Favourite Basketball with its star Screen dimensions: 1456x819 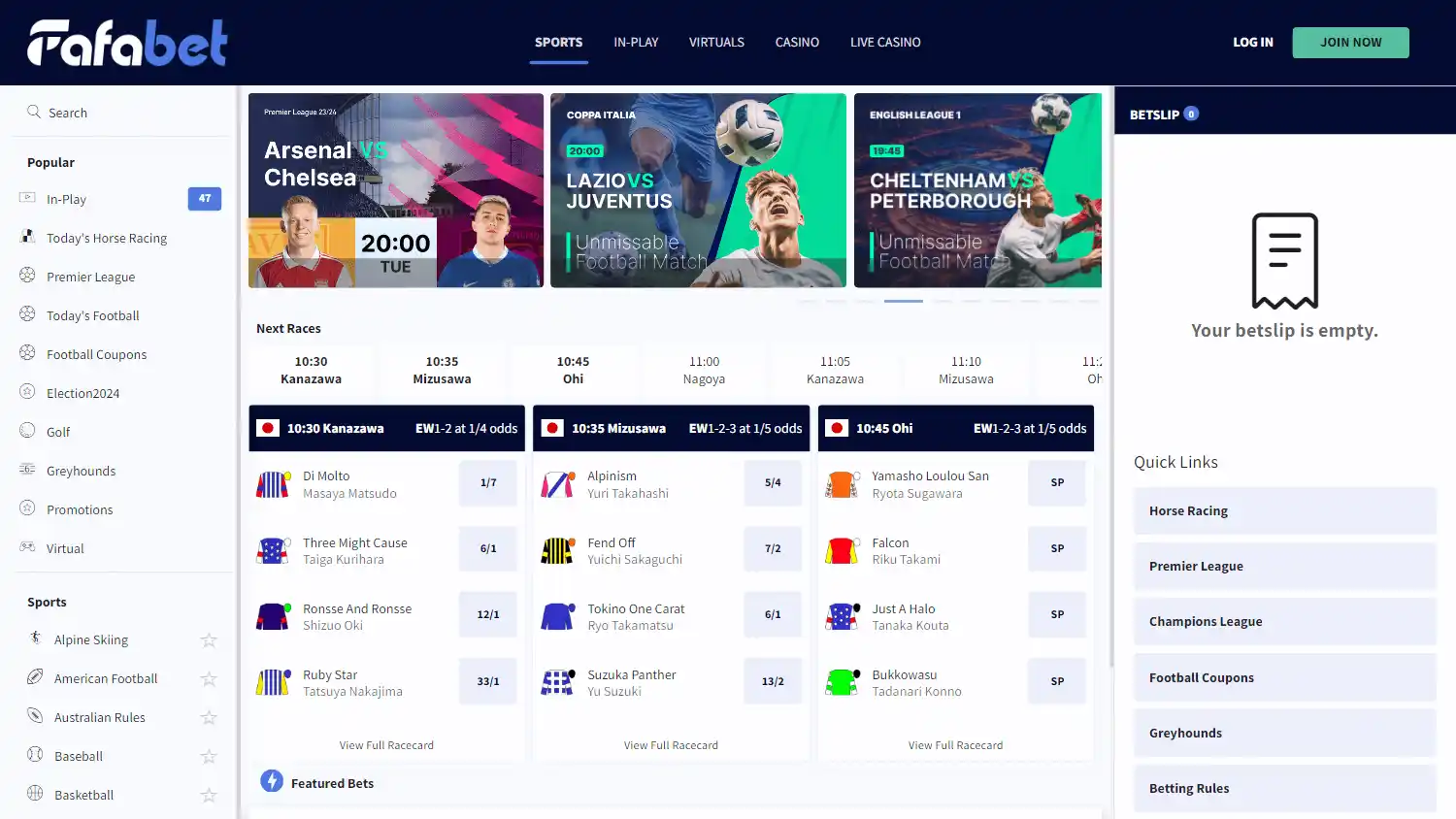208,796
